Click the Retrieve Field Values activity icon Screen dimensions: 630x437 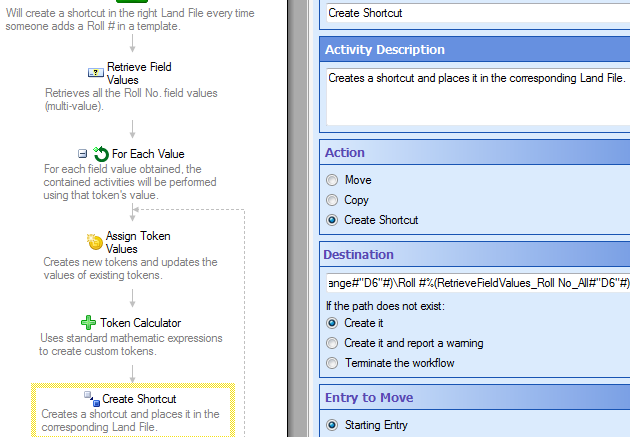pyautogui.click(x=96, y=73)
